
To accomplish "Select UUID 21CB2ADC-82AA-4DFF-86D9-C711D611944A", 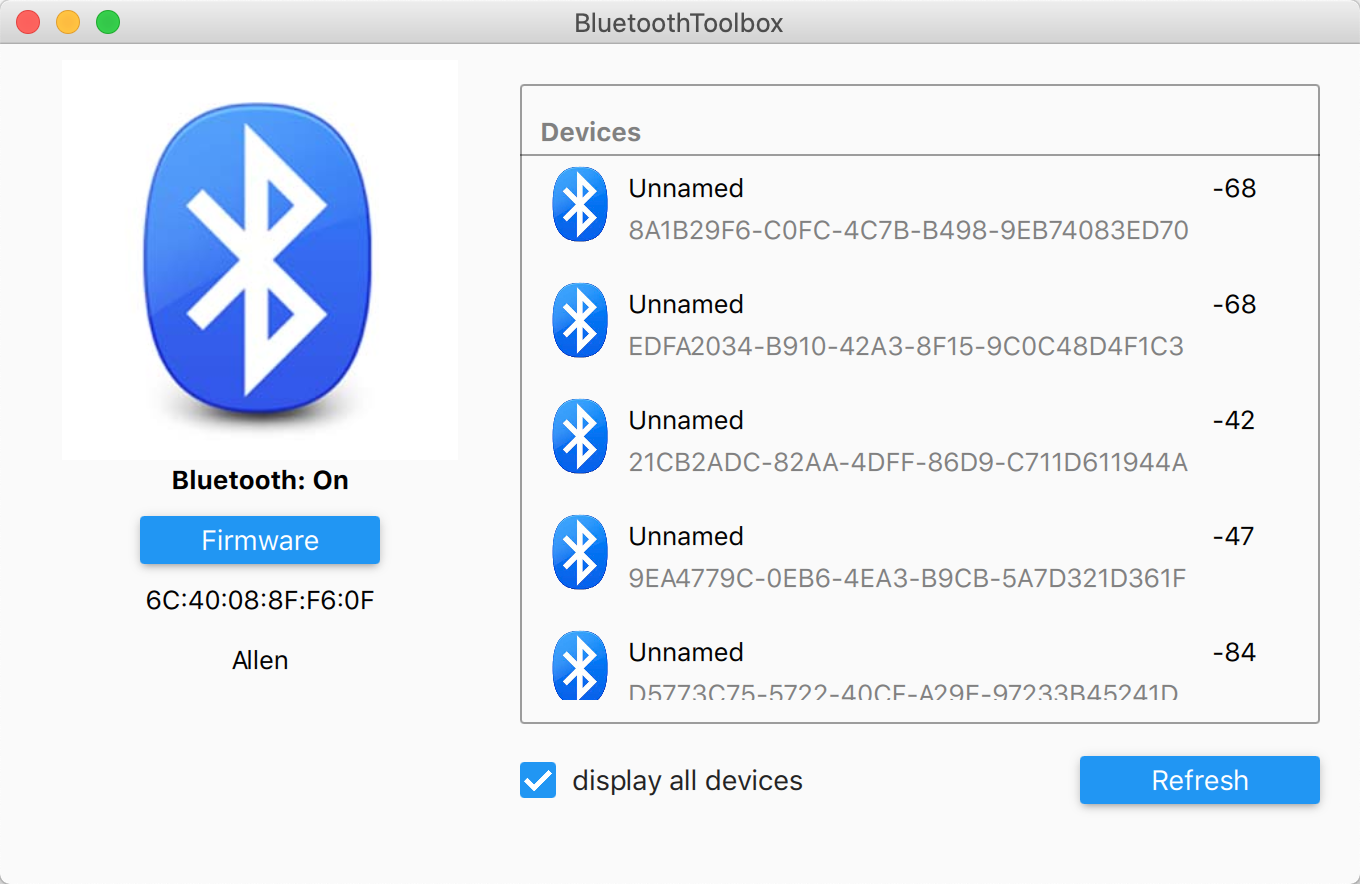I will point(908,463).
